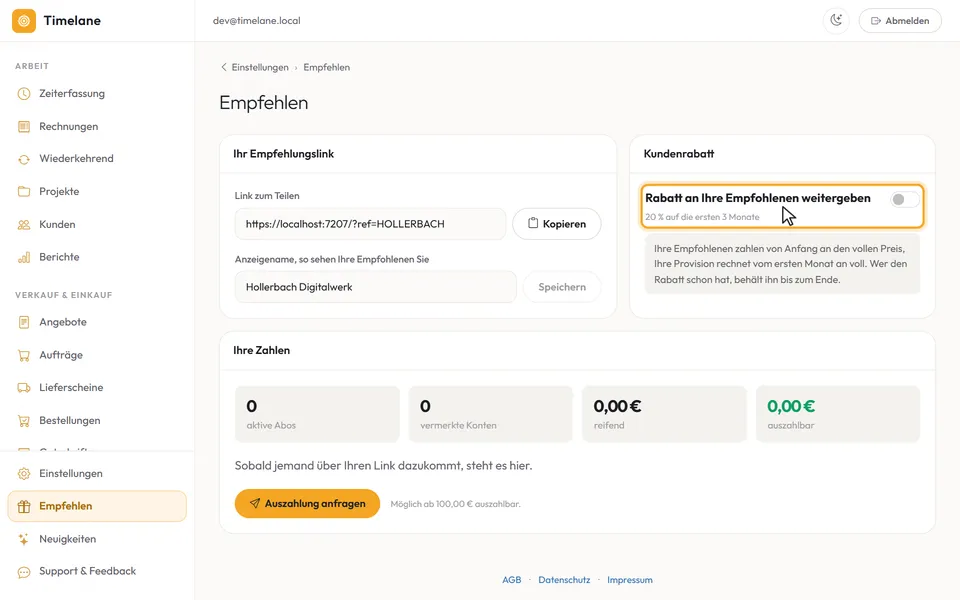Copy the referral link with Kopieren
This screenshot has height=600, width=960.
coord(557,224)
